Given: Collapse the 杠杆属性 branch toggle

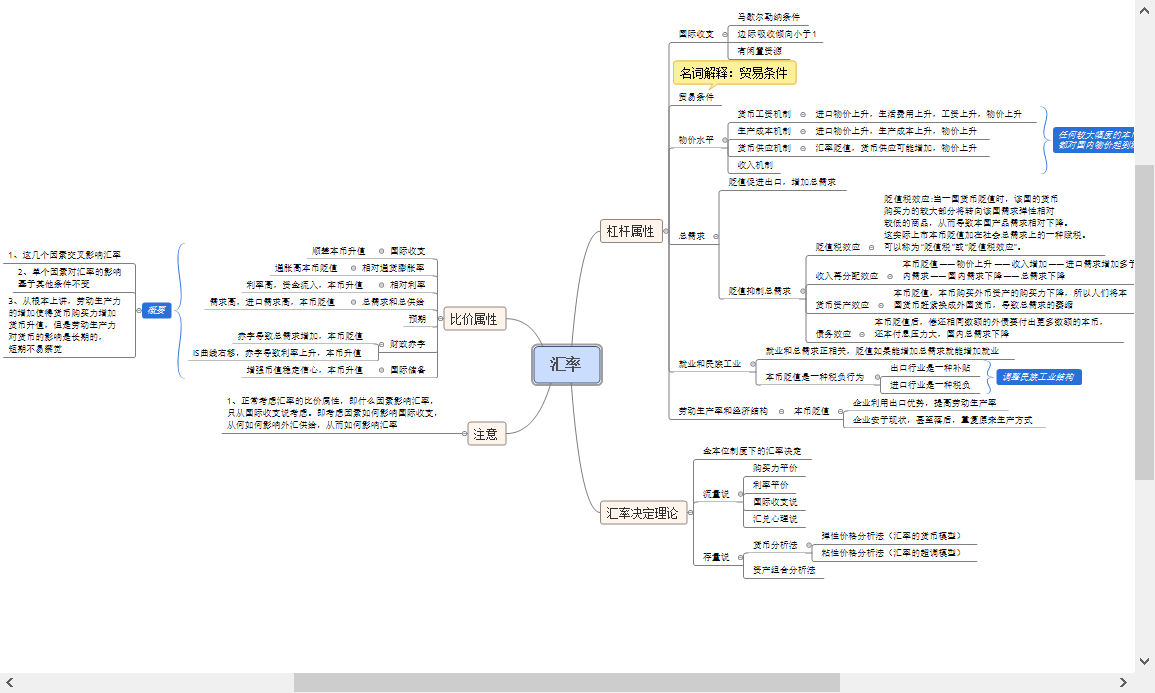Looking at the screenshot, I should click(668, 232).
